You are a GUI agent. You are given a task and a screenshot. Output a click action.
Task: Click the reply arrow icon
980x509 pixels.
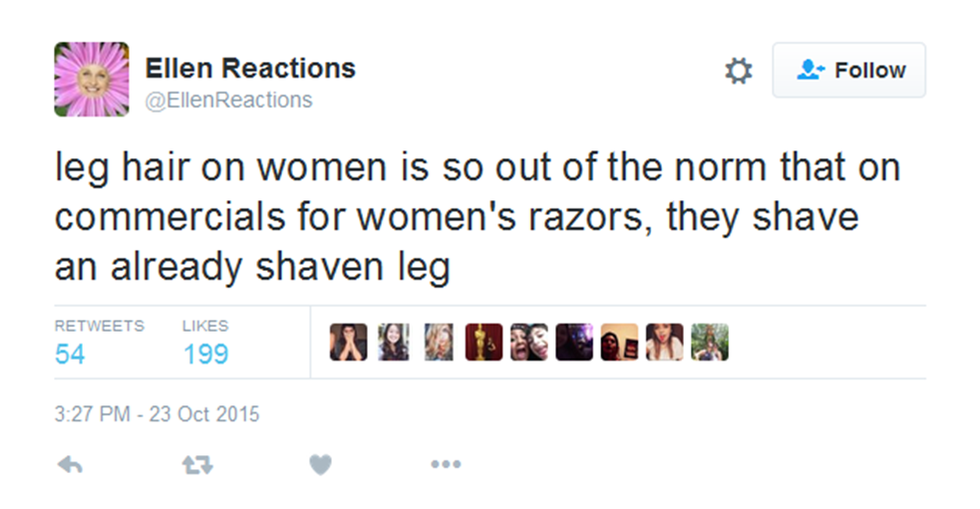(69, 464)
